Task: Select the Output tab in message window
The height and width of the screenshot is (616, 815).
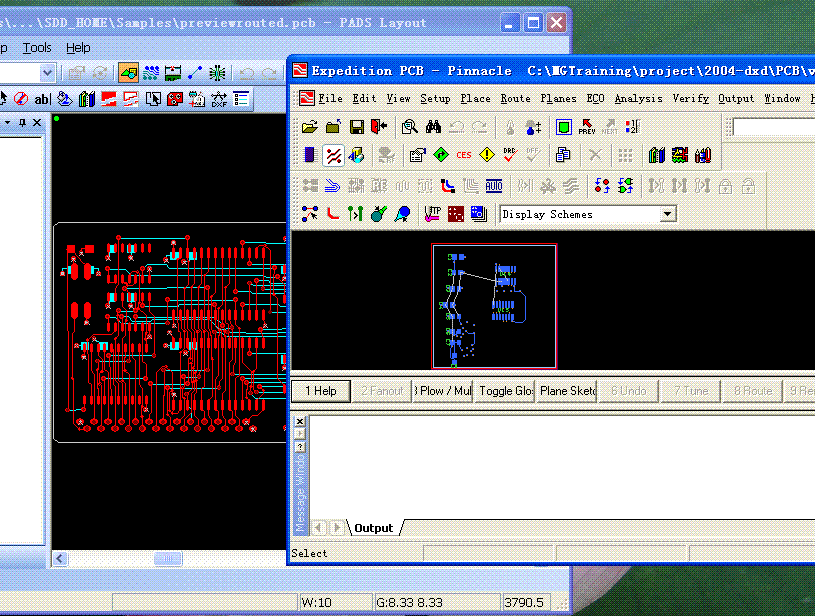Action: click(374, 528)
